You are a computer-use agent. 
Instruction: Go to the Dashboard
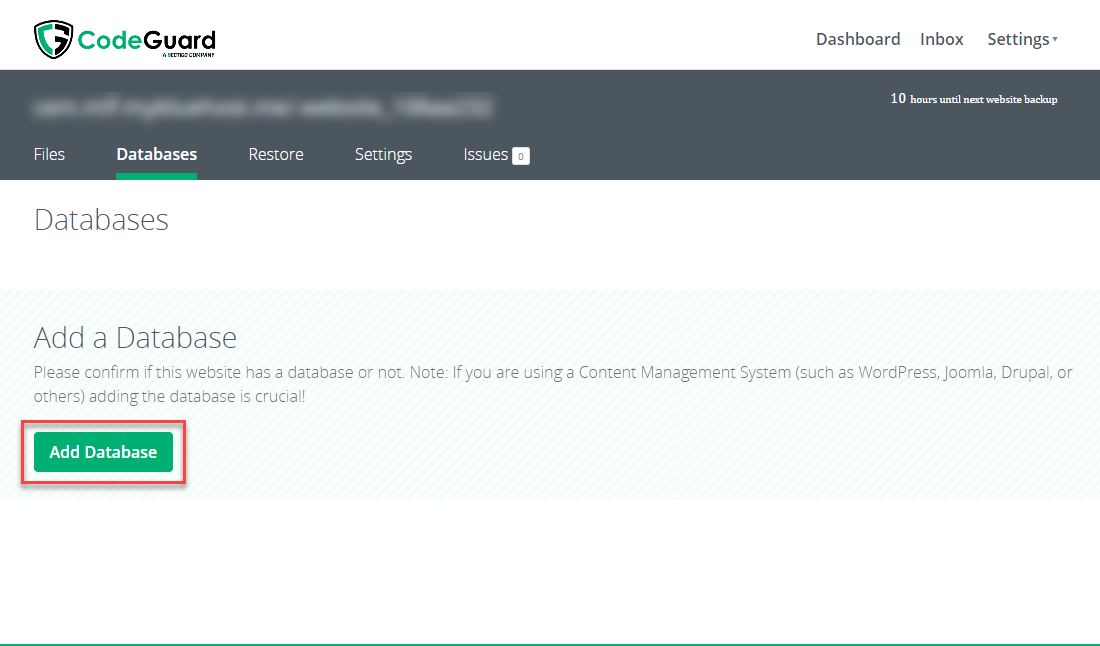click(857, 39)
